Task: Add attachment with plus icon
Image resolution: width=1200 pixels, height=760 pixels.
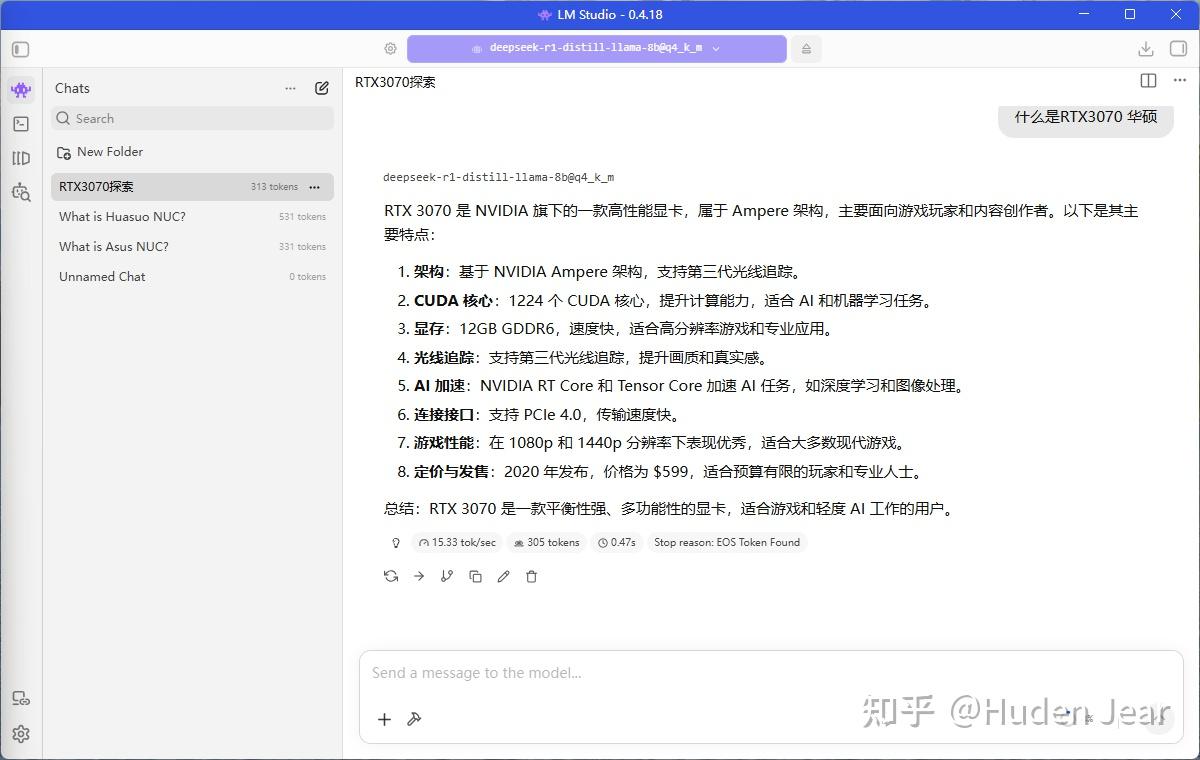Action: pos(384,719)
